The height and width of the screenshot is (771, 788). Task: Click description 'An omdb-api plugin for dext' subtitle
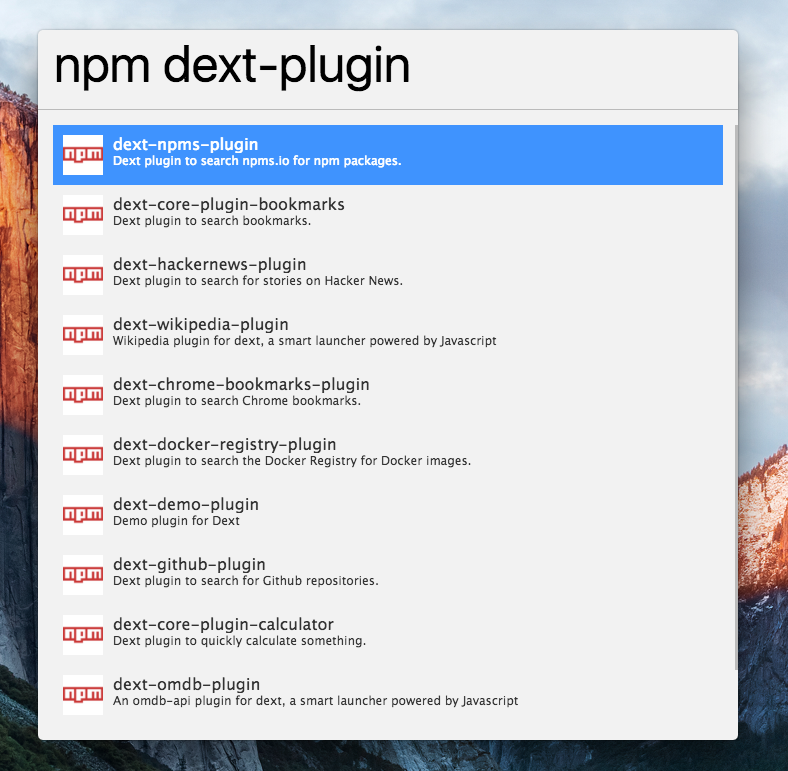[316, 701]
